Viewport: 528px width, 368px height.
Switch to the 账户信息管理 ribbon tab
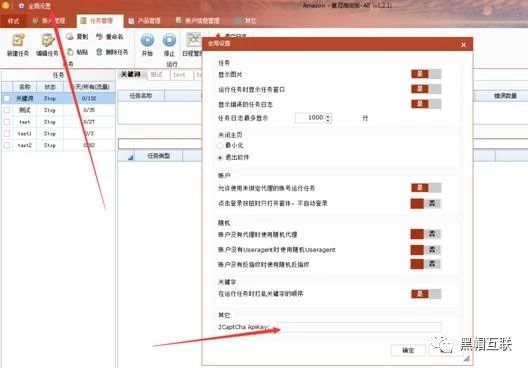[x=198, y=21]
